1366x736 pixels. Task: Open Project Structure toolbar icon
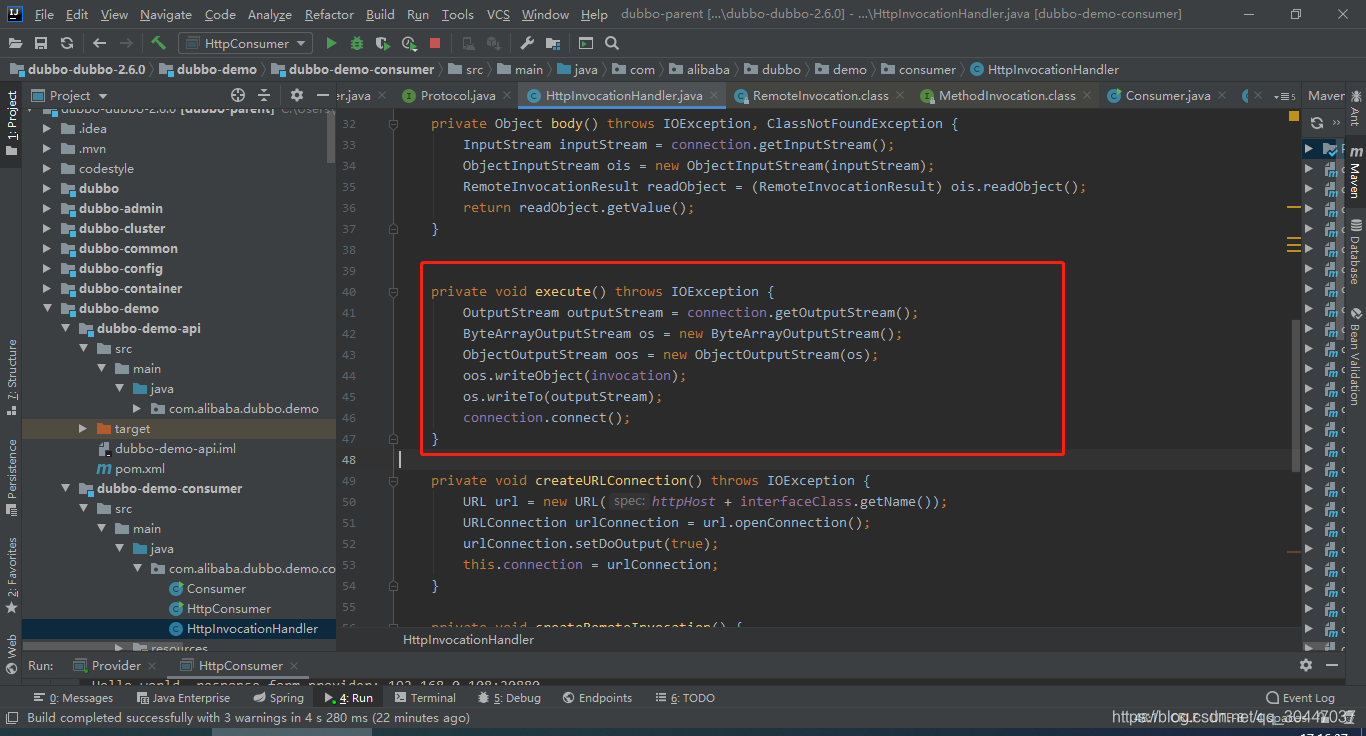point(553,43)
